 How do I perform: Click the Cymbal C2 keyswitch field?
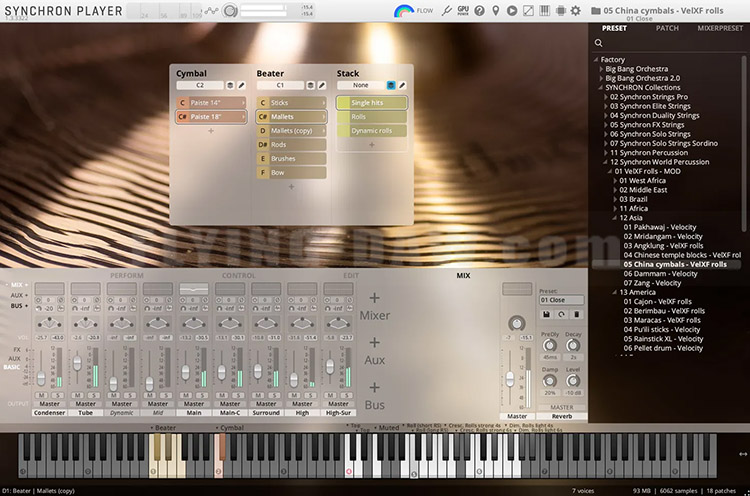pyautogui.click(x=200, y=85)
